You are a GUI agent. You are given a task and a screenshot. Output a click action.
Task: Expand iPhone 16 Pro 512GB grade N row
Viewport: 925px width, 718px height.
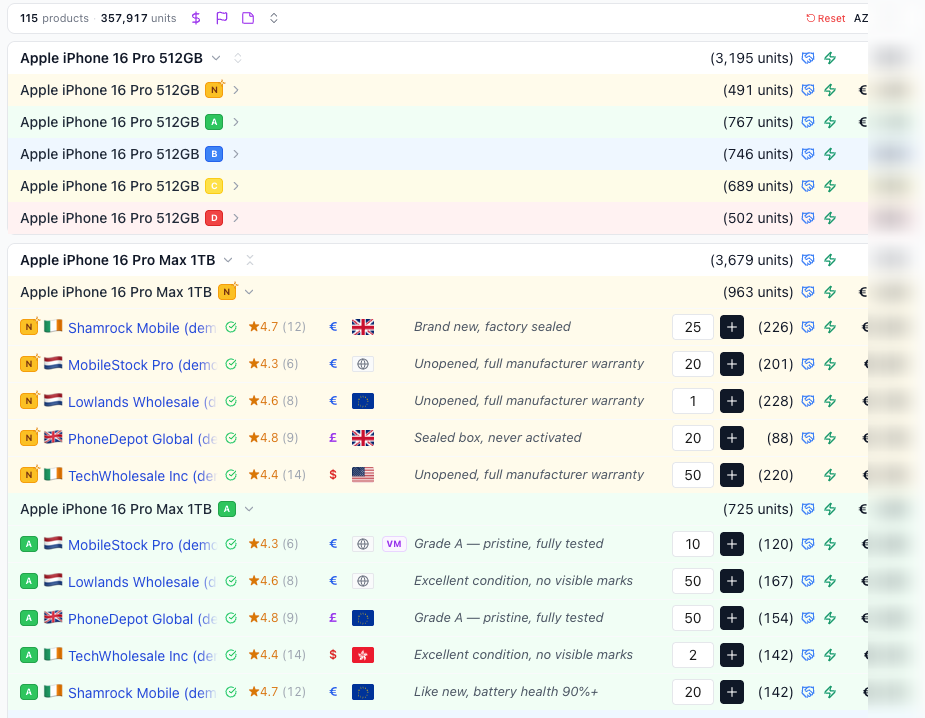coord(236,90)
